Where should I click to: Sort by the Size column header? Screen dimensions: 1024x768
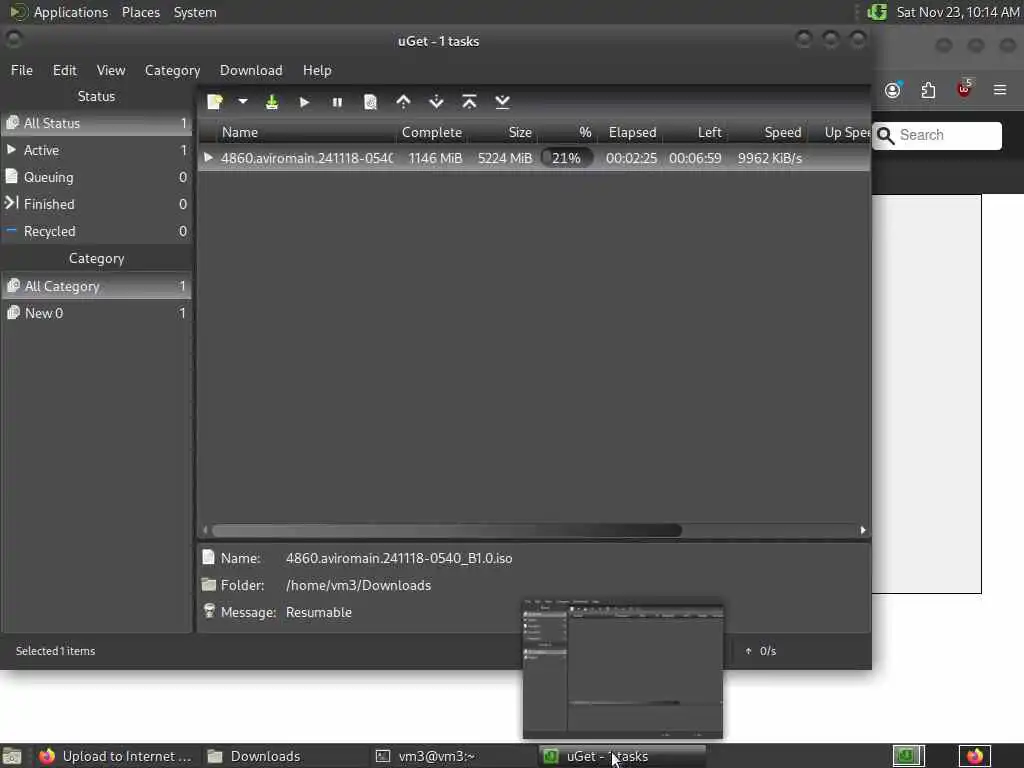503,133
